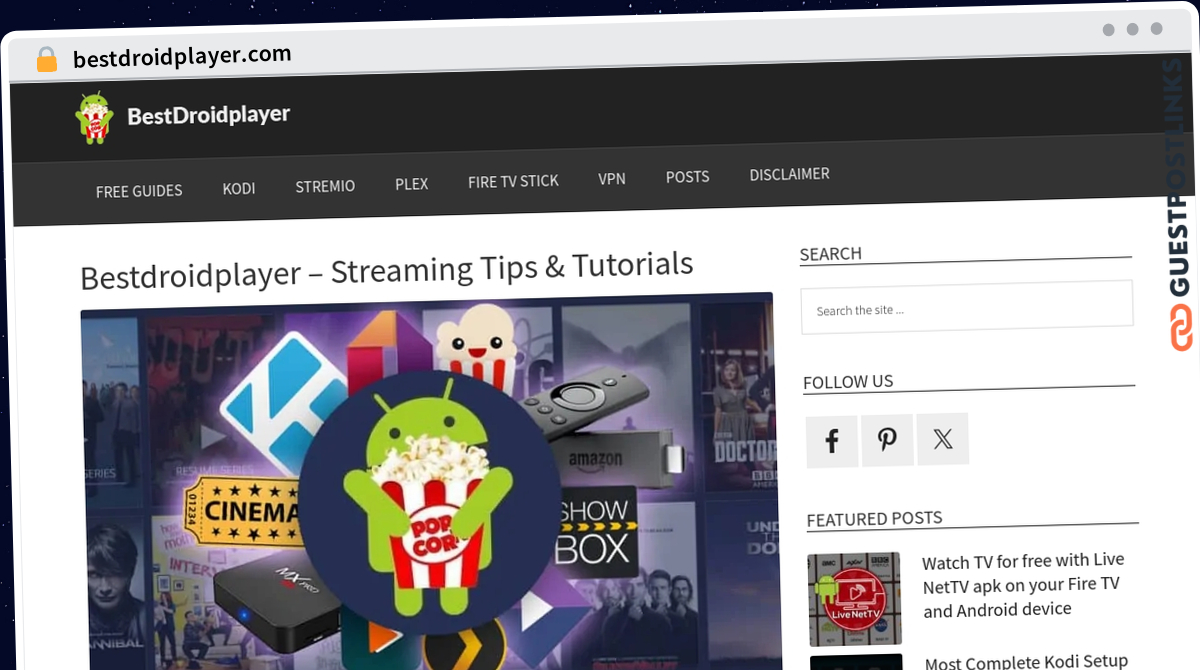Open the DISCLAIMER page link
This screenshot has height=670, width=1200.
(790, 174)
